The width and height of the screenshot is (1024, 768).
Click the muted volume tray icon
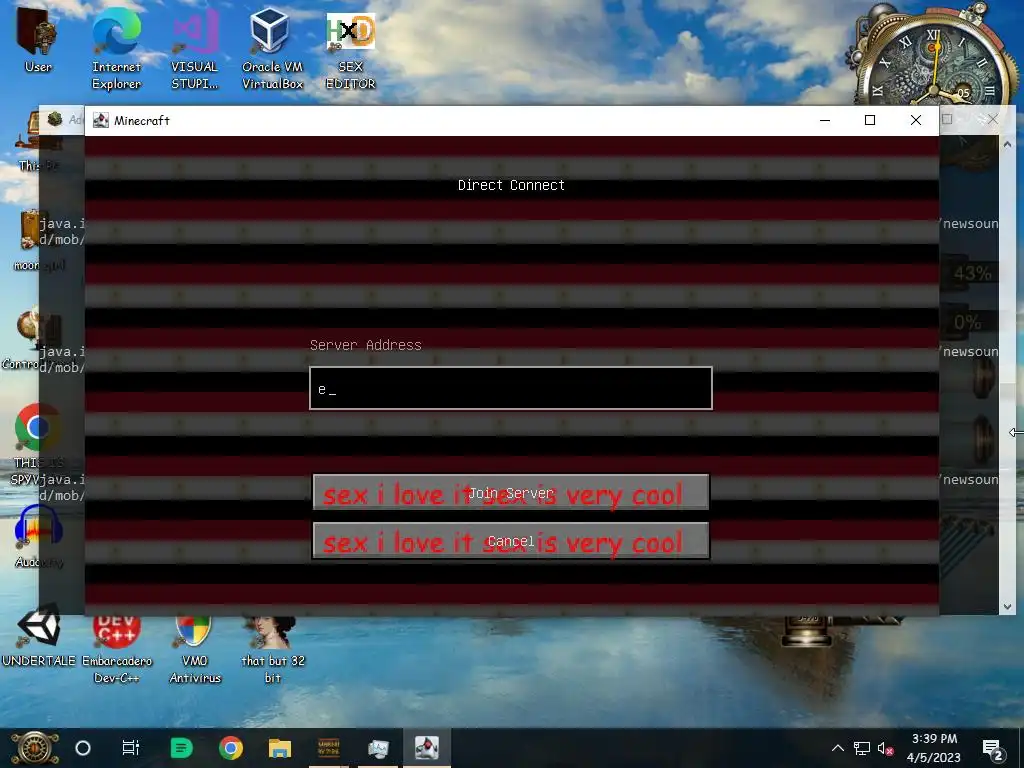885,748
